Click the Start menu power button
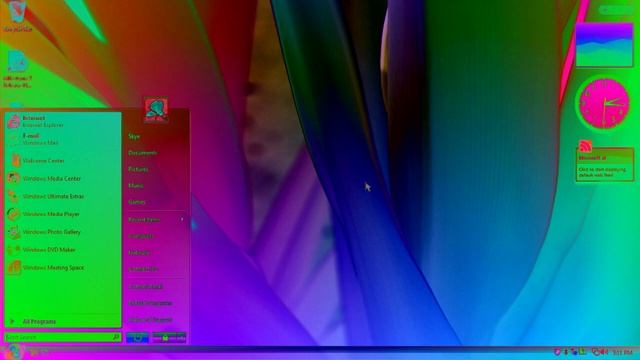 click(138, 338)
